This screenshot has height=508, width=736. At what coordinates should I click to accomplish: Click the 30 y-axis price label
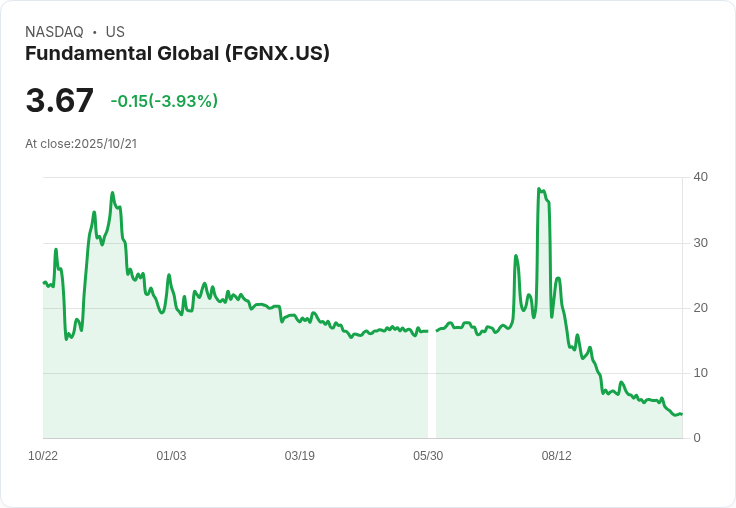(x=701, y=243)
